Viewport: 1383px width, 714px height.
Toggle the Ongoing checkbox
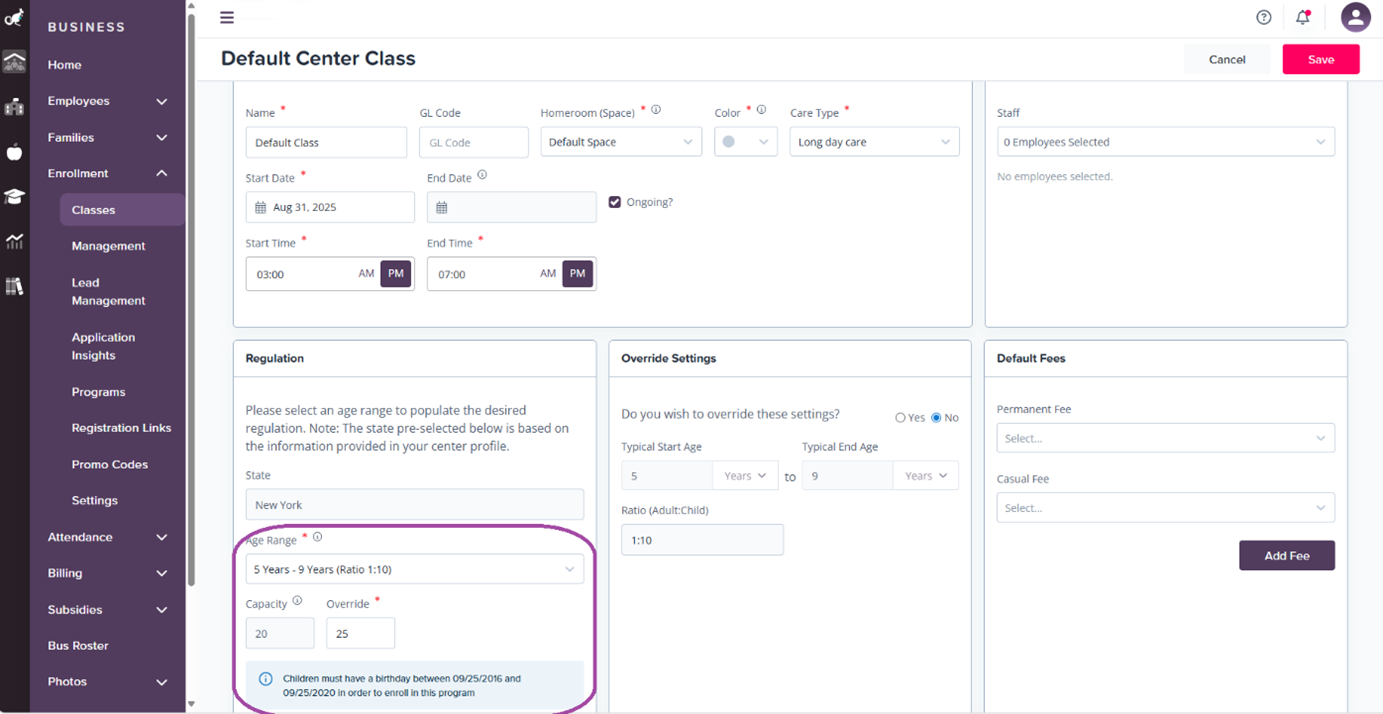point(616,201)
